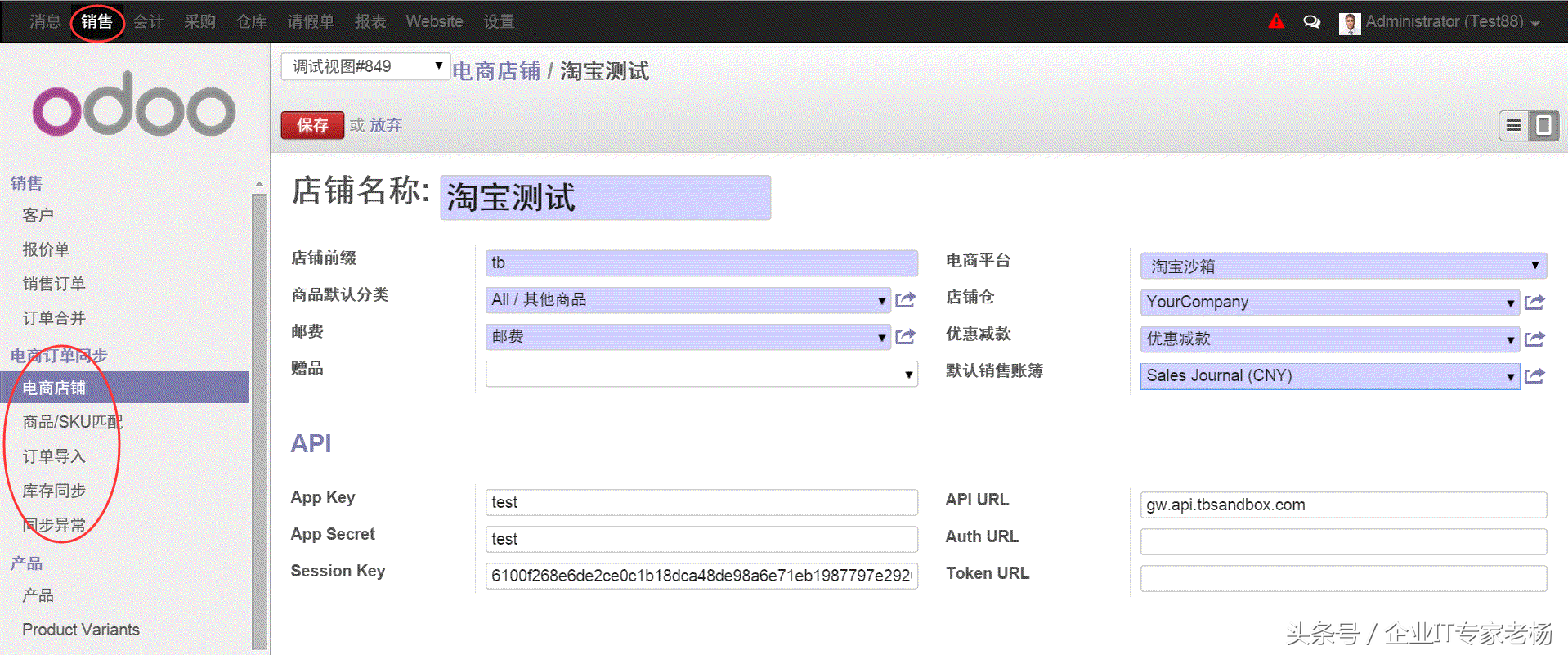Viewport: 1568px width, 655px height.
Task: Go to 电商店铺 breadcrumb link
Action: click(496, 71)
